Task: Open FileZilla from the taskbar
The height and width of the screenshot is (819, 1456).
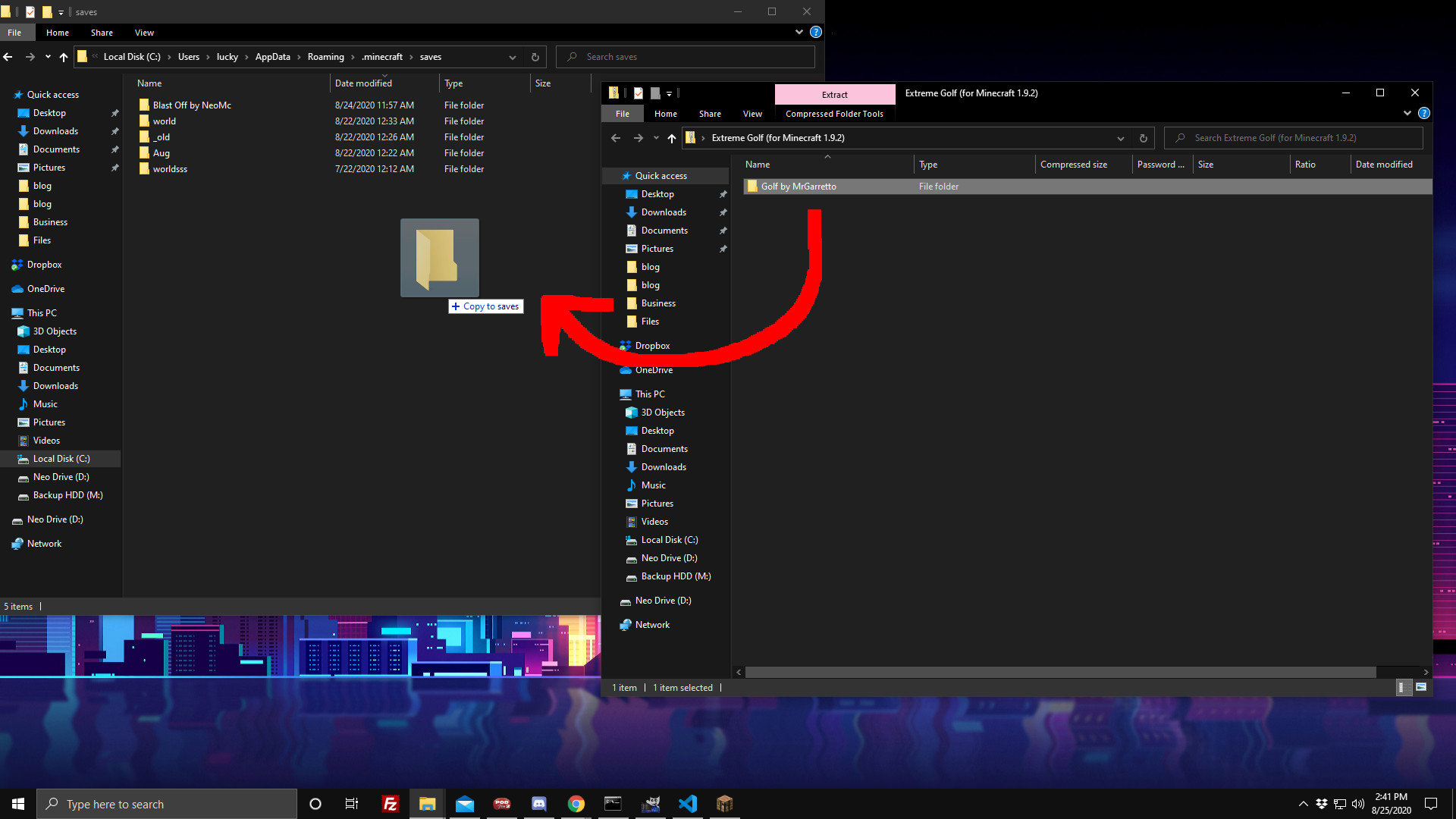Action: 391,804
